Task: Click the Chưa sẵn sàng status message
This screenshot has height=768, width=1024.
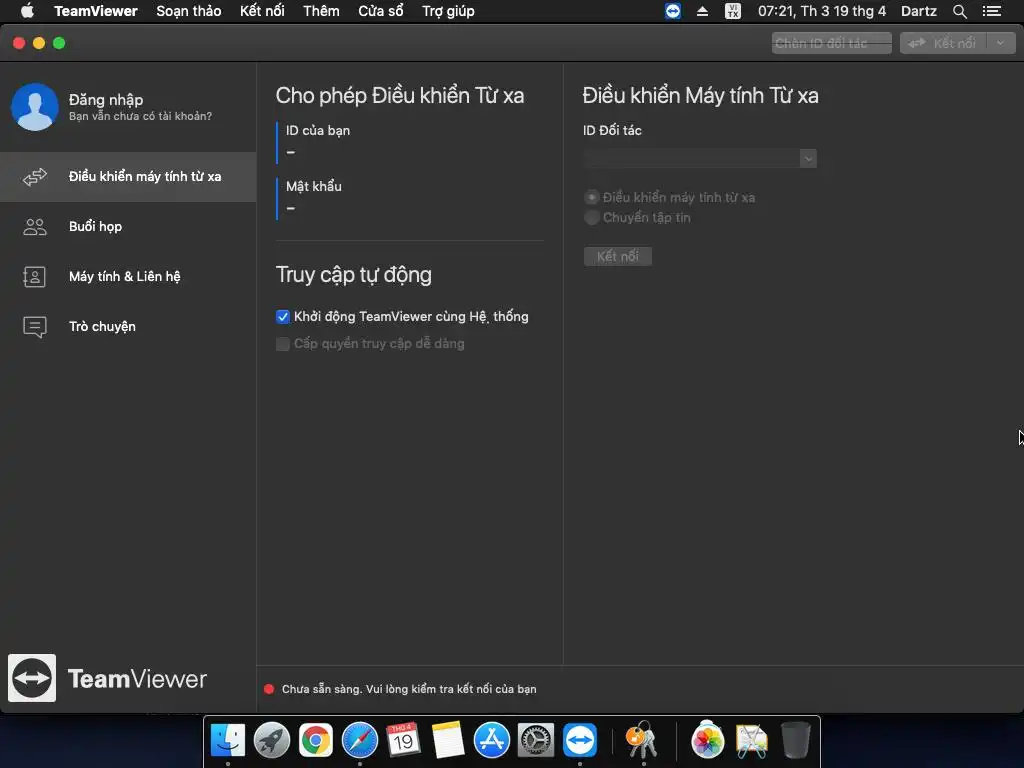Action: pyautogui.click(x=409, y=689)
